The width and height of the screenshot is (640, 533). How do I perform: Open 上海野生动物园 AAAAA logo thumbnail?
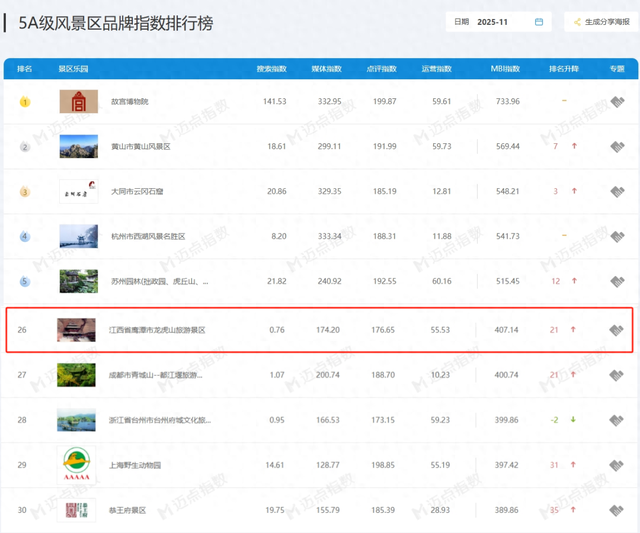click(76, 465)
